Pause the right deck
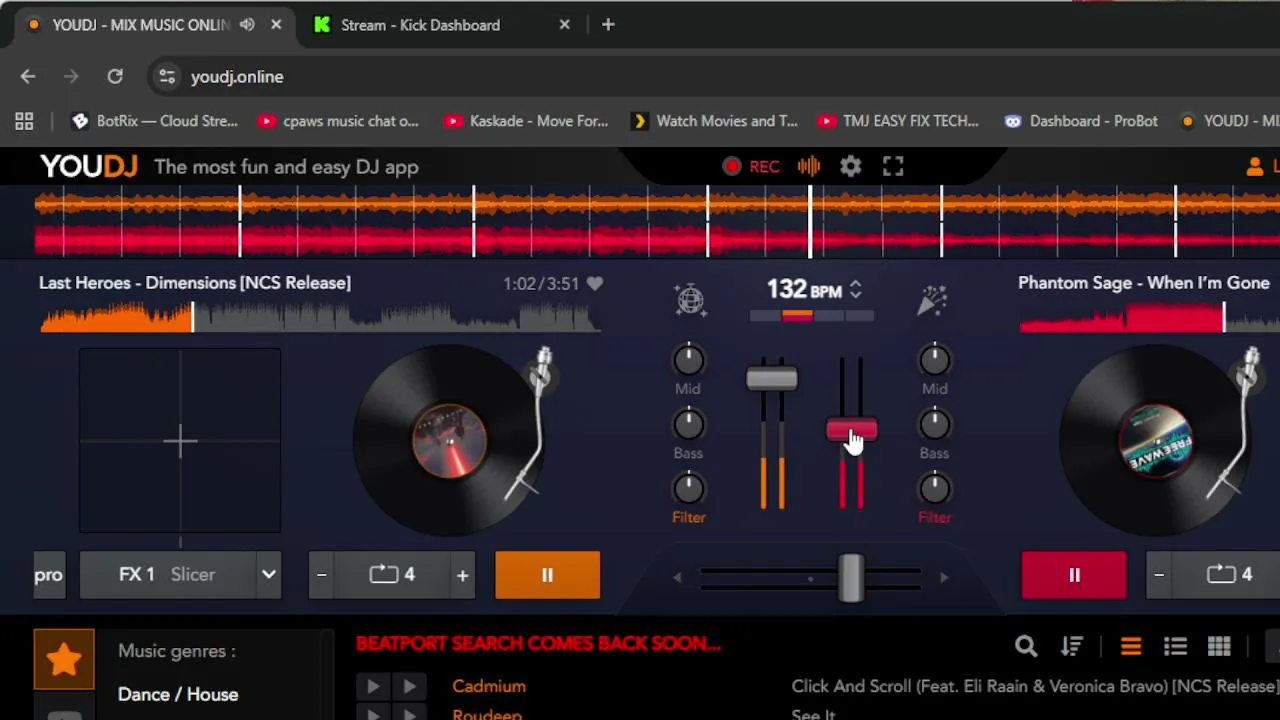 tap(1074, 575)
